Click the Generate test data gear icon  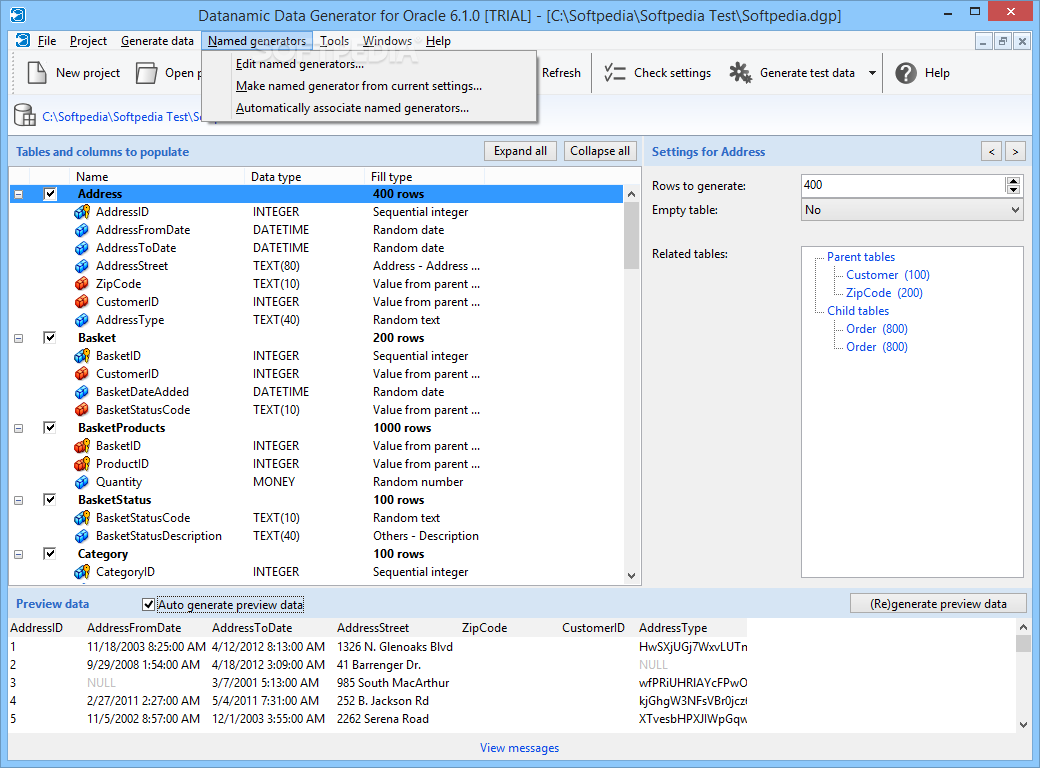740,73
